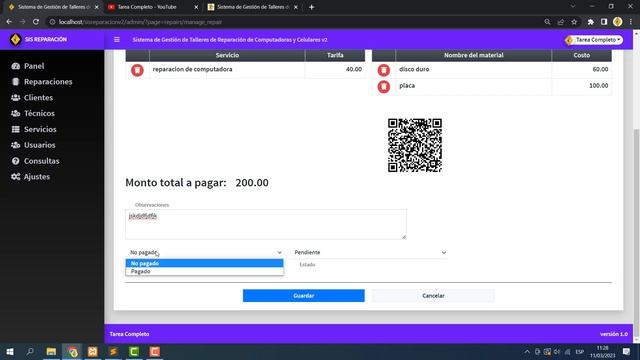Open the Pendiente status dropdown
This screenshot has height=360, width=640.
(x=369, y=253)
